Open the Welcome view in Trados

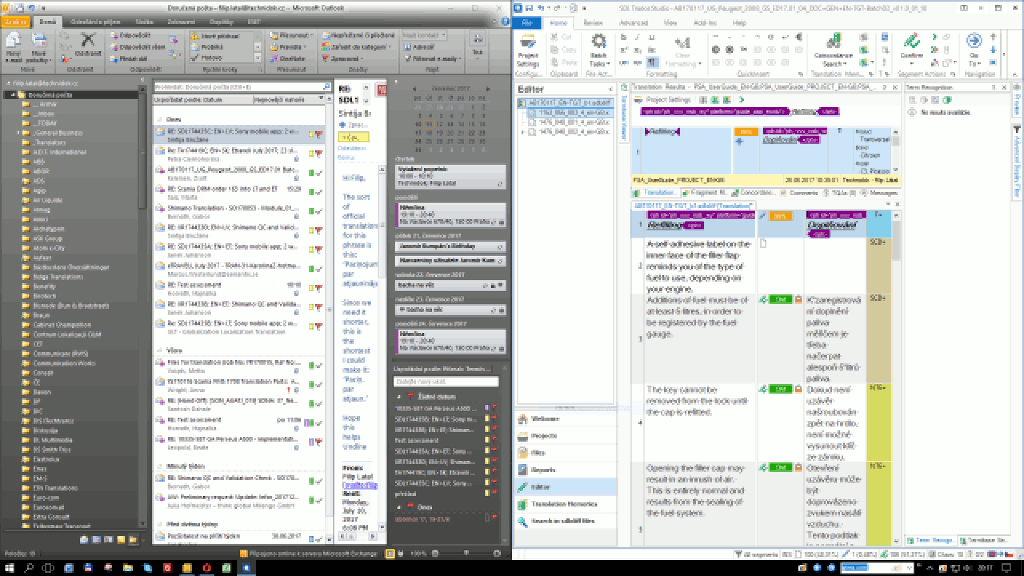(x=564, y=419)
